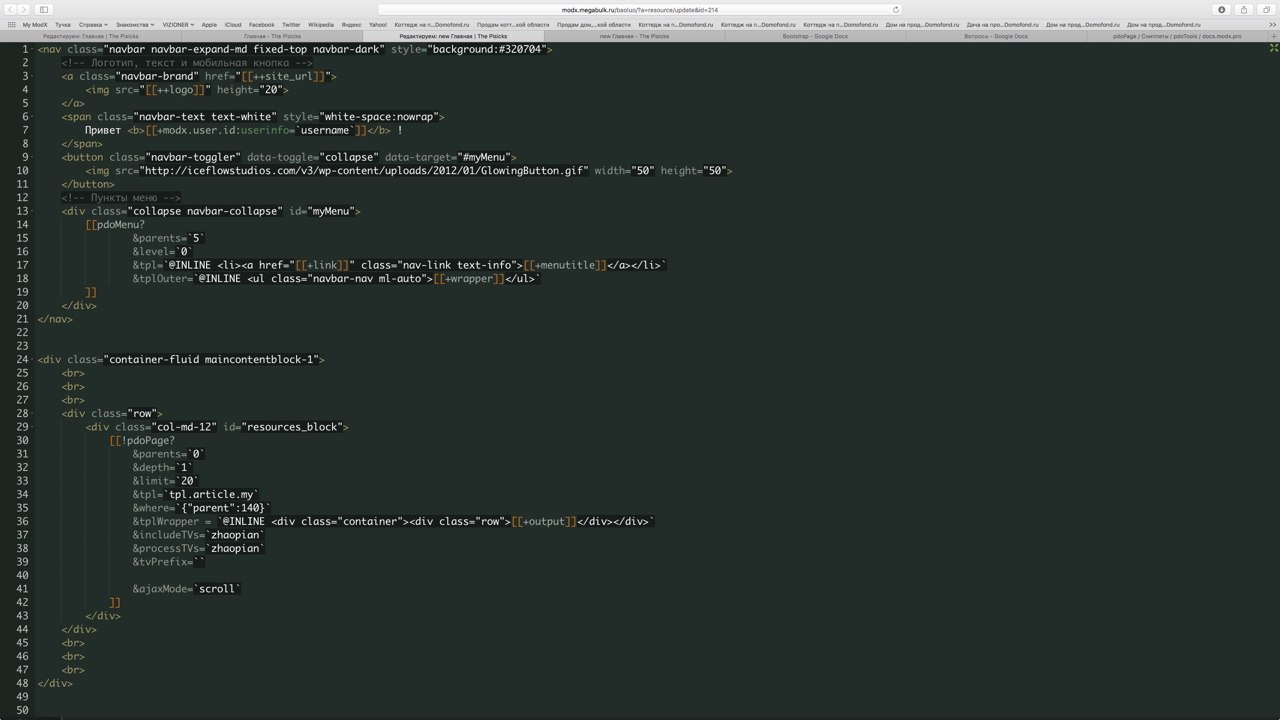Open the Wikipedia bookmark
1280x720 pixels.
pos(321,24)
